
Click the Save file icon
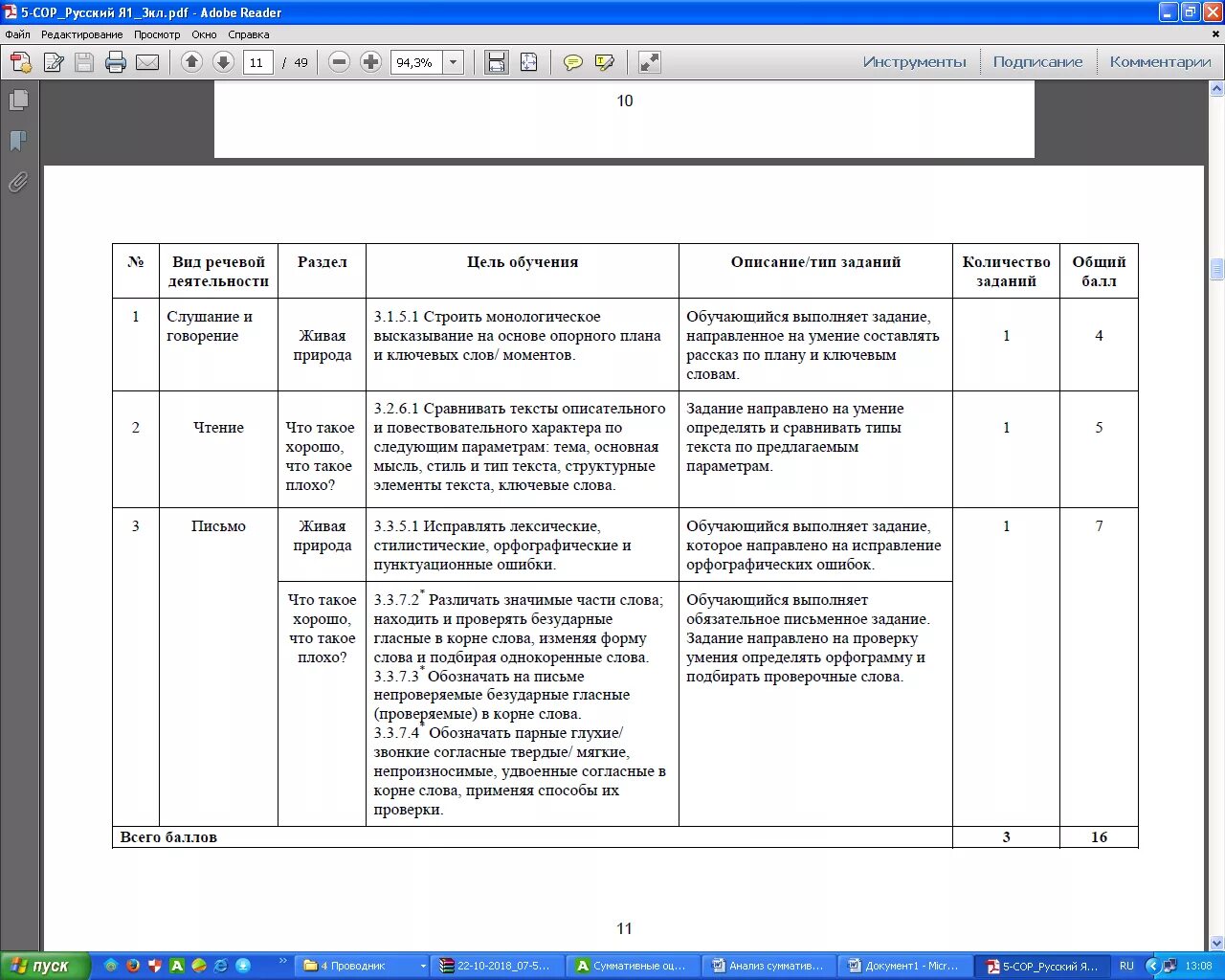pyautogui.click(x=84, y=63)
